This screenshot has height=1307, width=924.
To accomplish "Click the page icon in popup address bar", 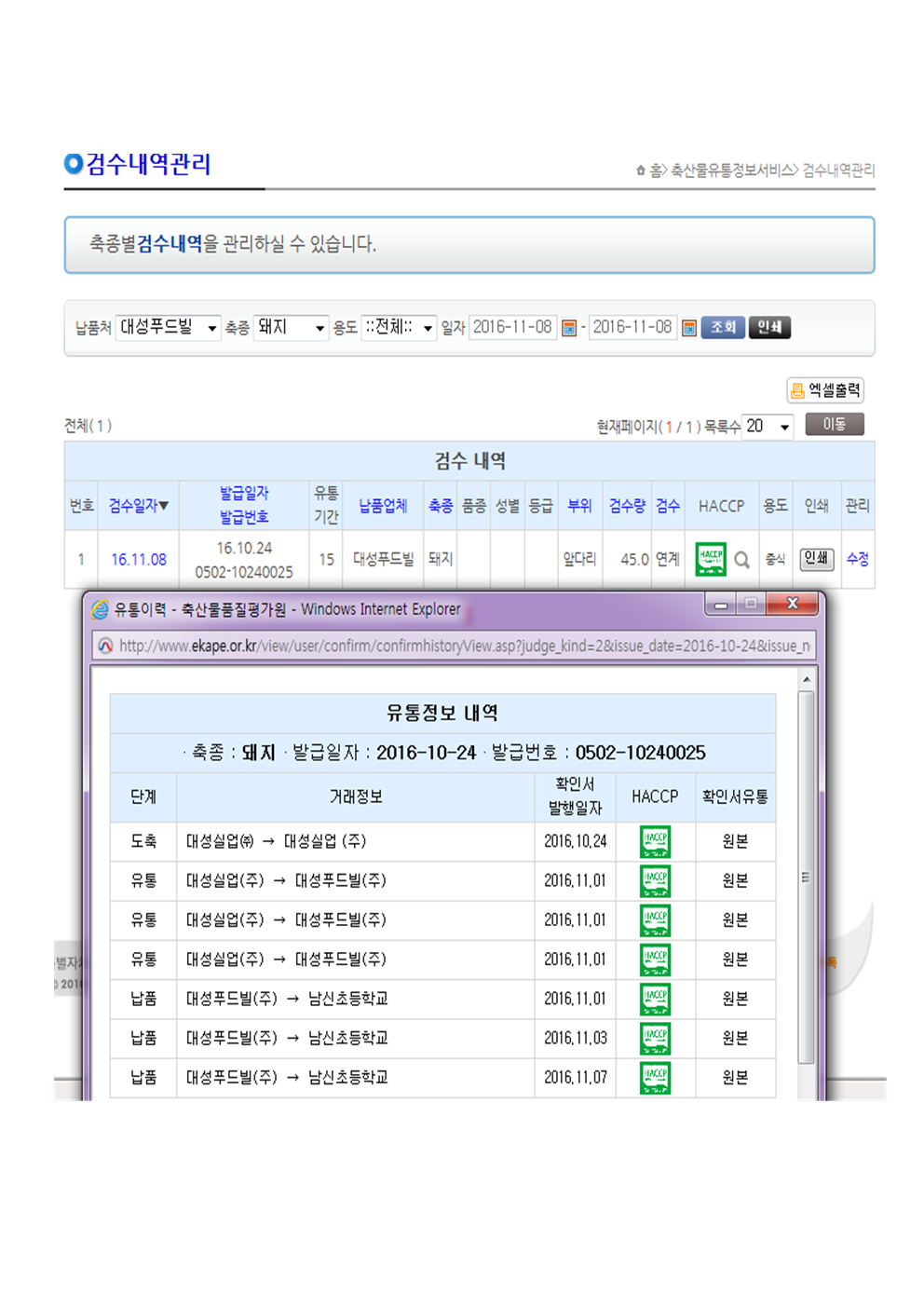I will tap(105, 646).
